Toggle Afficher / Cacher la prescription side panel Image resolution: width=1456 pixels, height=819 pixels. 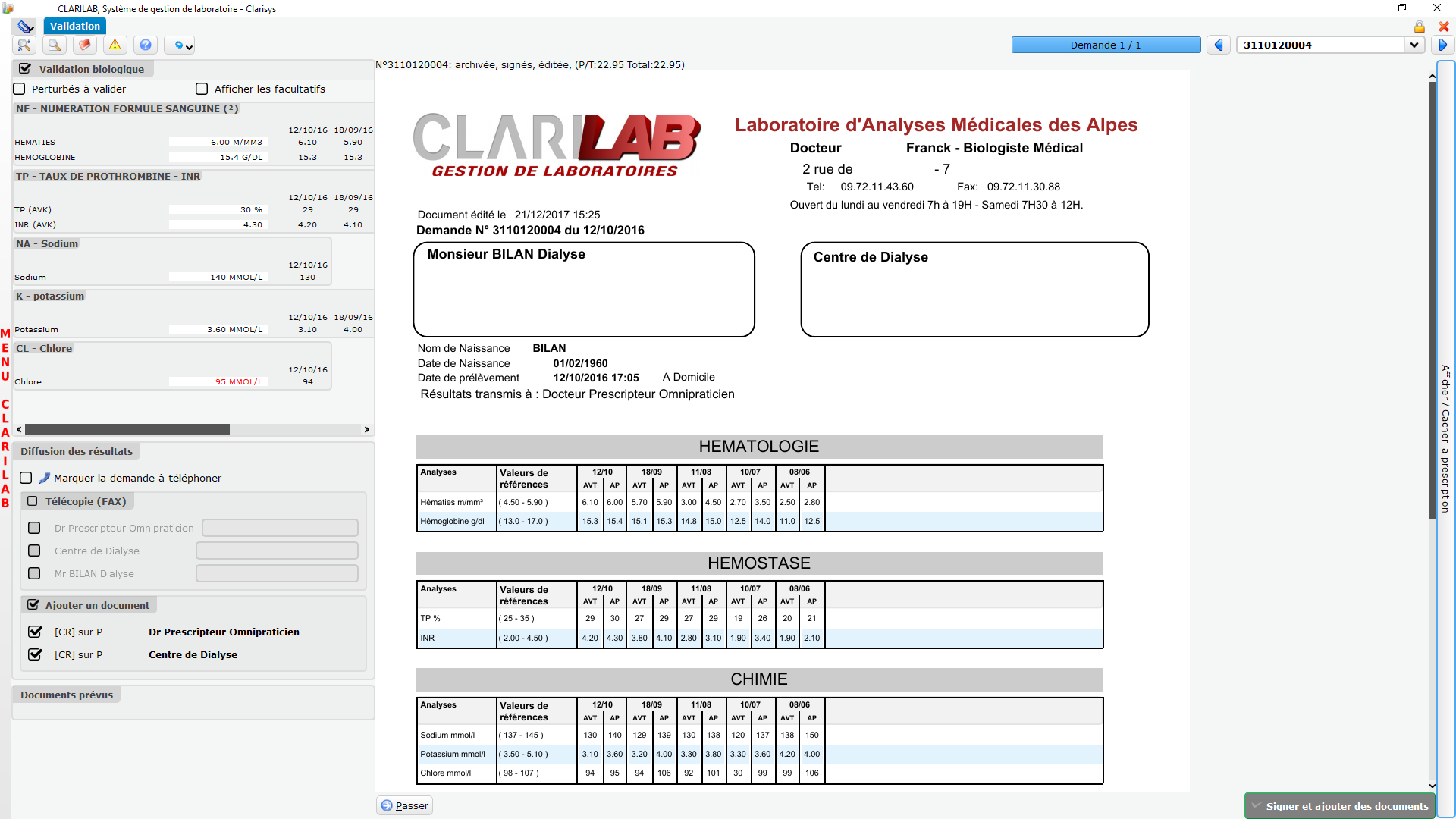point(1445,438)
